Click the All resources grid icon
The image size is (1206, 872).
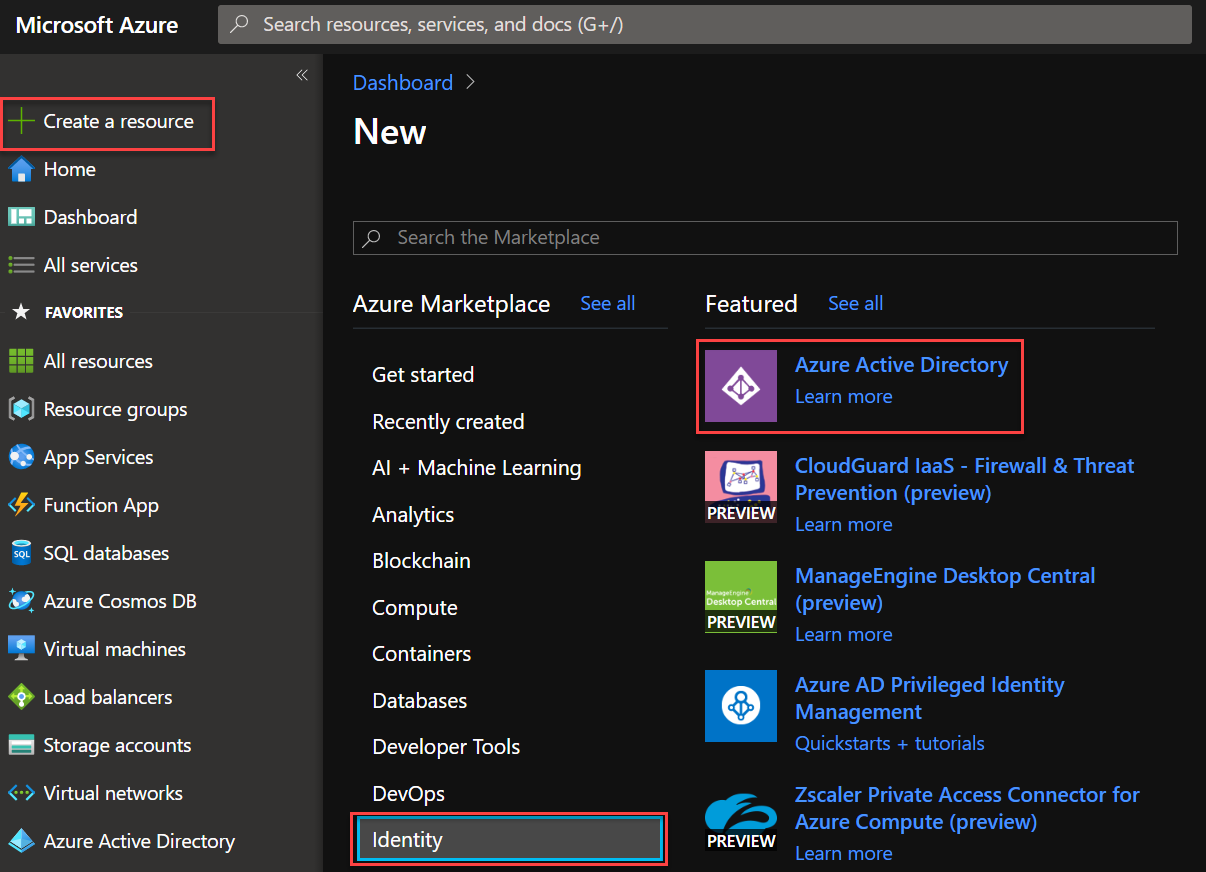(21, 361)
